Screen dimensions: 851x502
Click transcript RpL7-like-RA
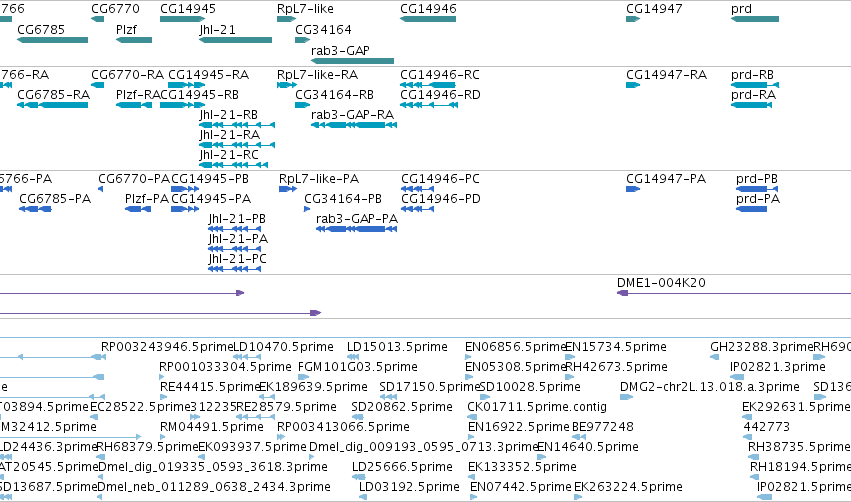pos(317,75)
